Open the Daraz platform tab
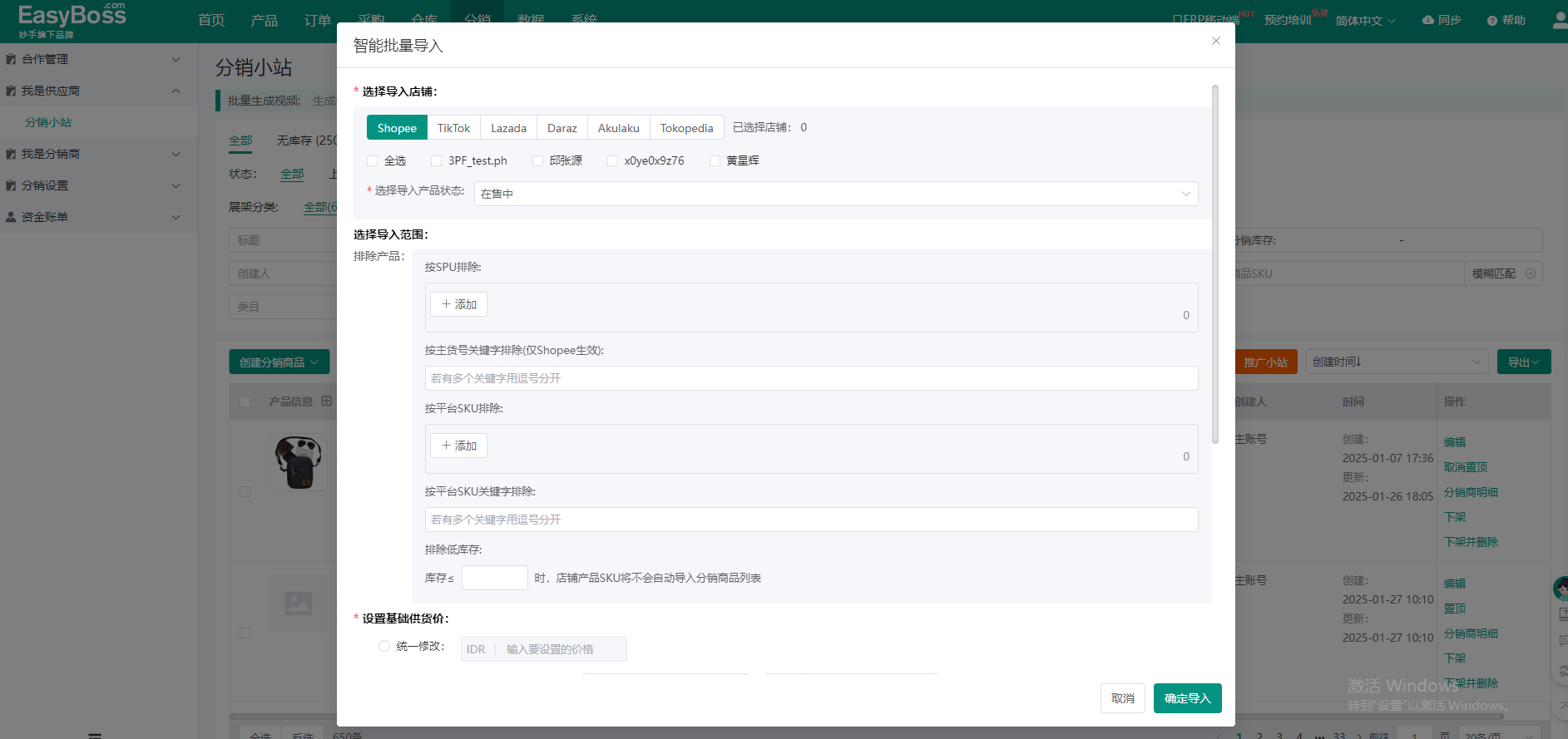The width and height of the screenshot is (1568, 739). tap(561, 128)
